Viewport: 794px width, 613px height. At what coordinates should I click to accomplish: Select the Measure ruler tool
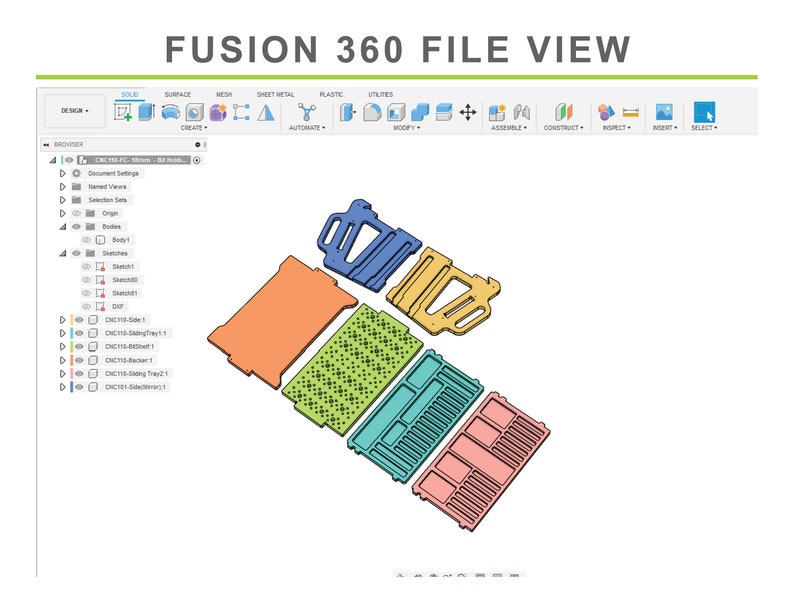click(x=630, y=112)
